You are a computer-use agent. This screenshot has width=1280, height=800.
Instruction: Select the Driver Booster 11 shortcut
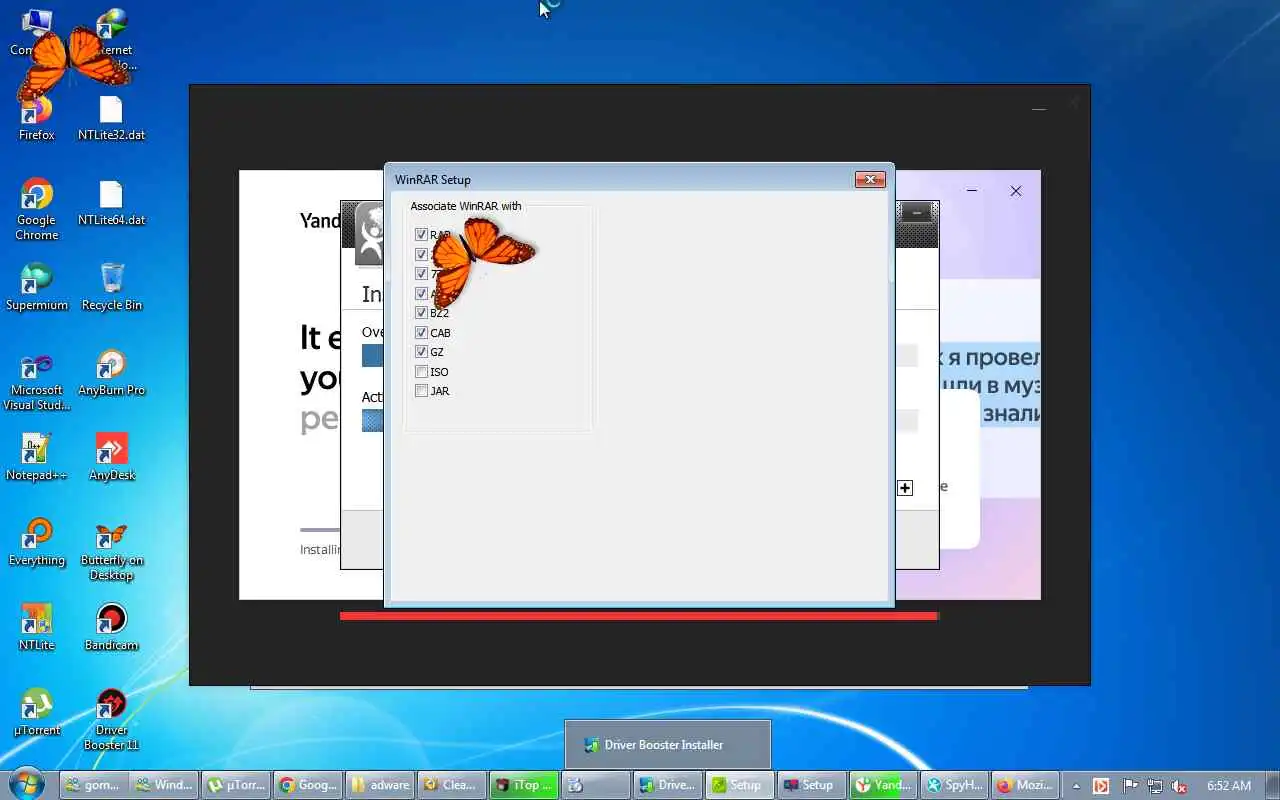coord(111,720)
